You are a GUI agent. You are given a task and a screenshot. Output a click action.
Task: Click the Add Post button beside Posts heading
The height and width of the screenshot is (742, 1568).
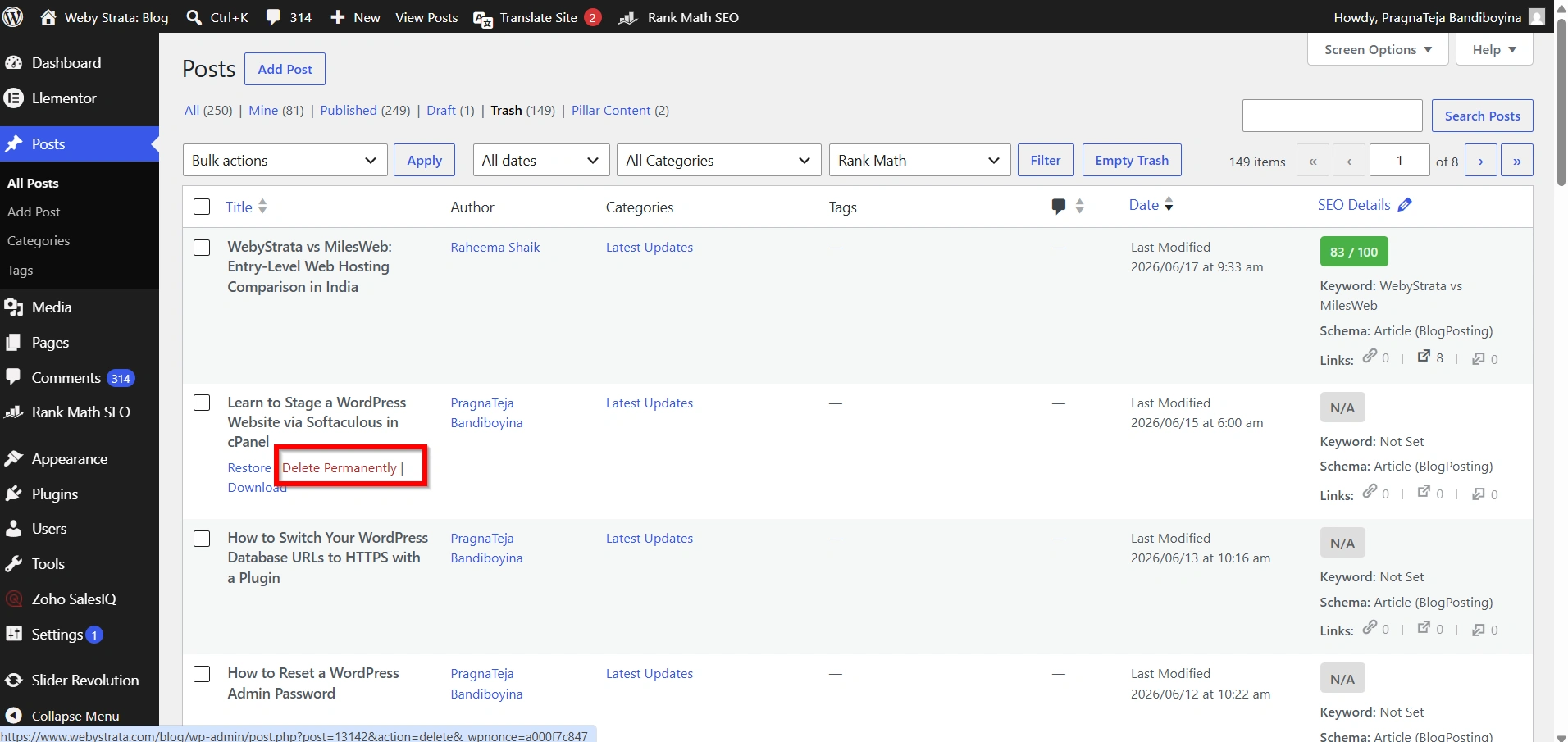(285, 69)
